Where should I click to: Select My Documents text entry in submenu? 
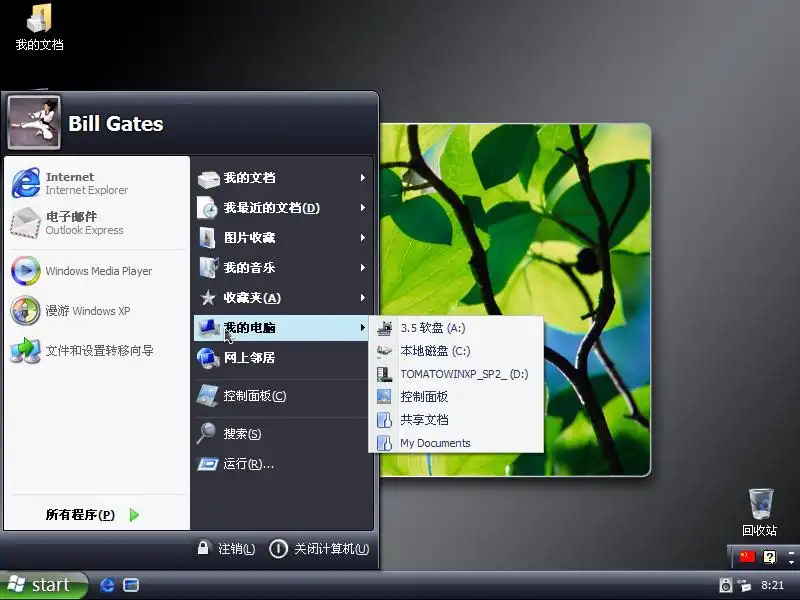coord(435,443)
